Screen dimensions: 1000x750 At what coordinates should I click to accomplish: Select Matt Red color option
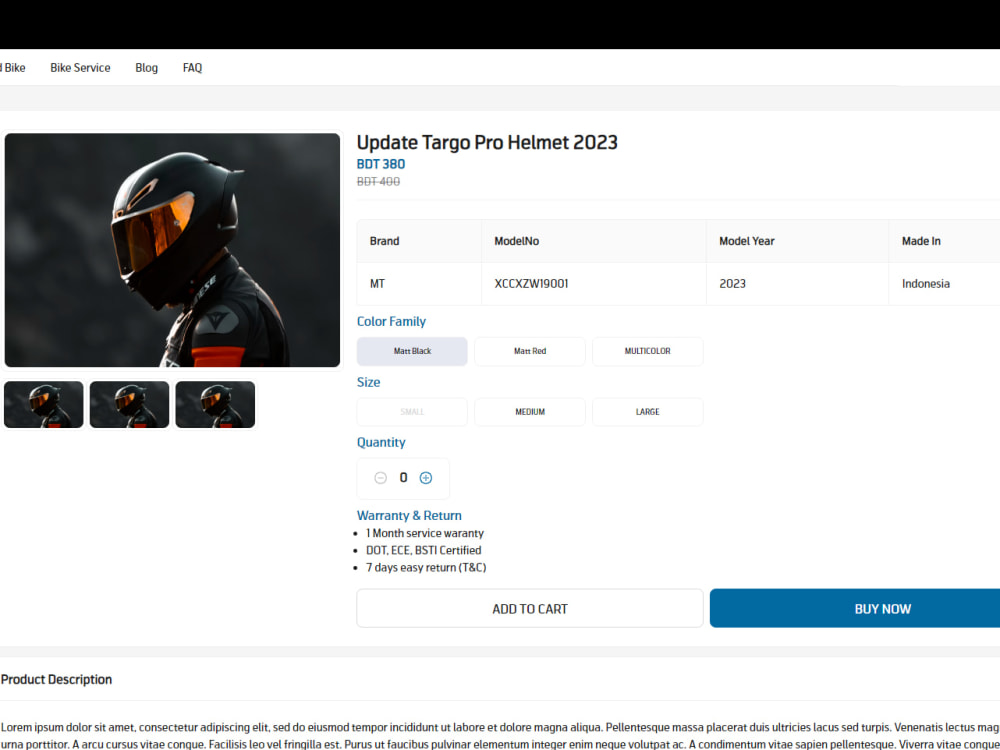[529, 351]
